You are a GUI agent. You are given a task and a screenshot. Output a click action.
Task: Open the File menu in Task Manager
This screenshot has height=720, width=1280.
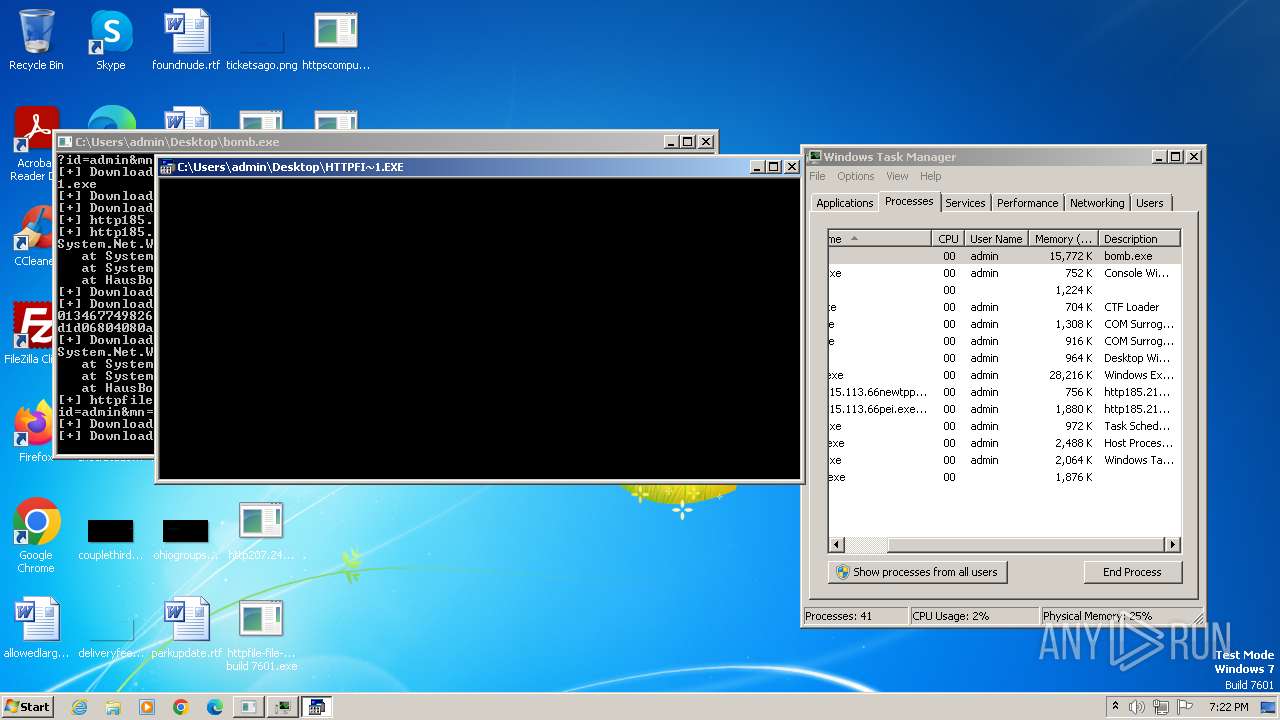tap(817, 176)
